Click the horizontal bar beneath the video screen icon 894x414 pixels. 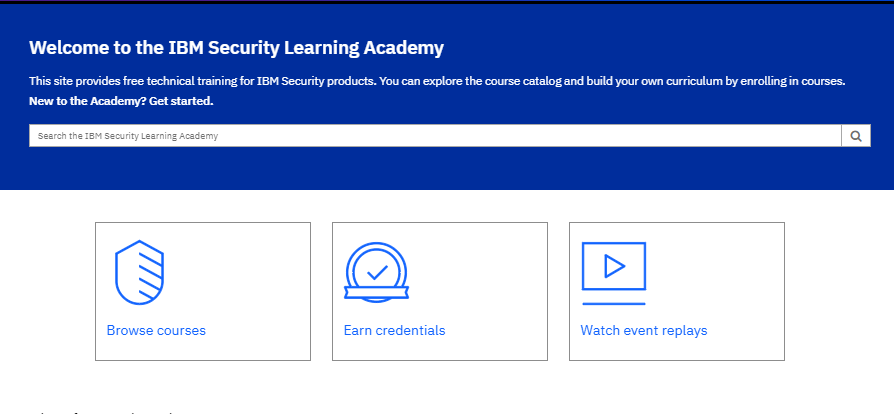click(x=613, y=303)
